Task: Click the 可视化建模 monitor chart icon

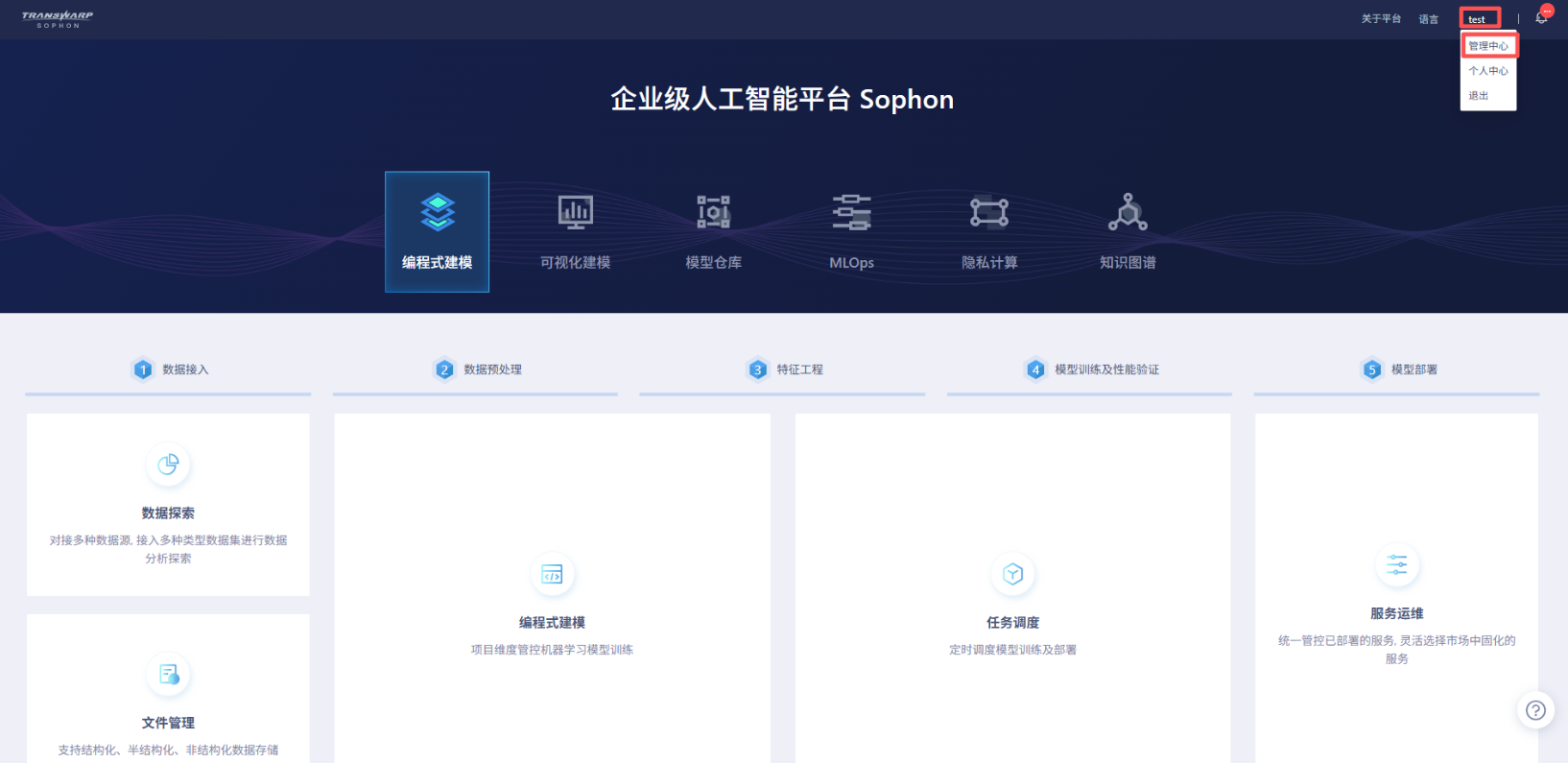Action: 576,212
